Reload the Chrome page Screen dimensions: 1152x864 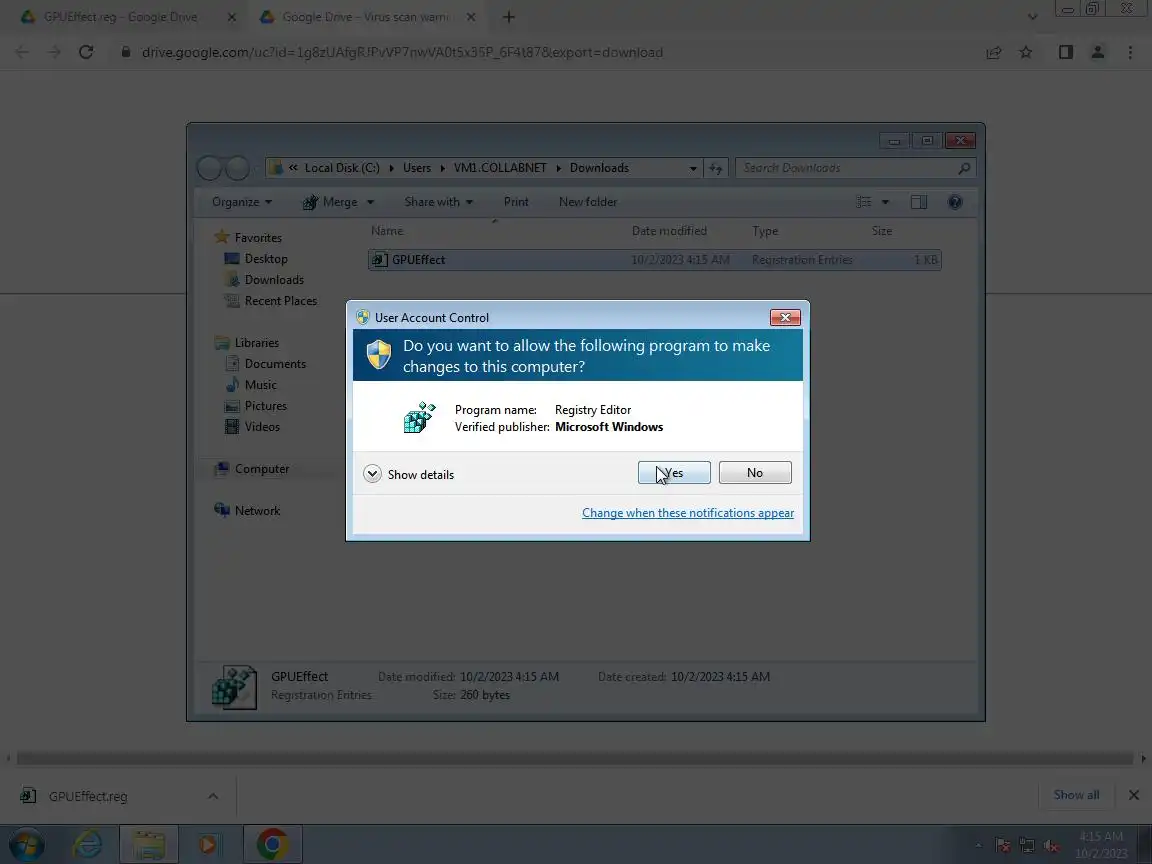point(86,52)
